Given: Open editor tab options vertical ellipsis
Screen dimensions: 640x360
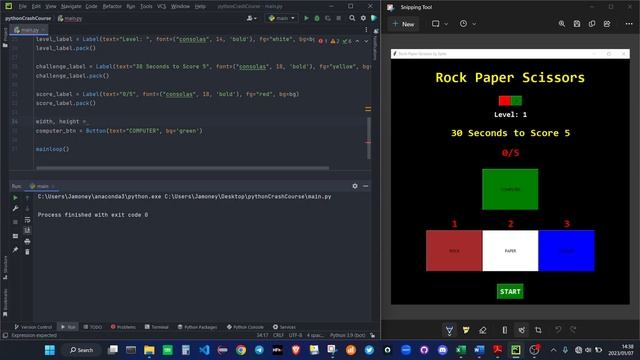Looking at the screenshot, I should (x=366, y=30).
